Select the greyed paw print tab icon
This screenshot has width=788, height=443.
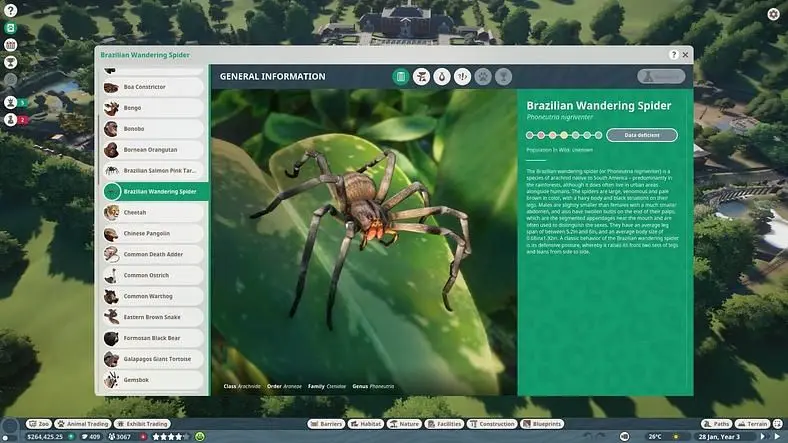click(x=483, y=77)
